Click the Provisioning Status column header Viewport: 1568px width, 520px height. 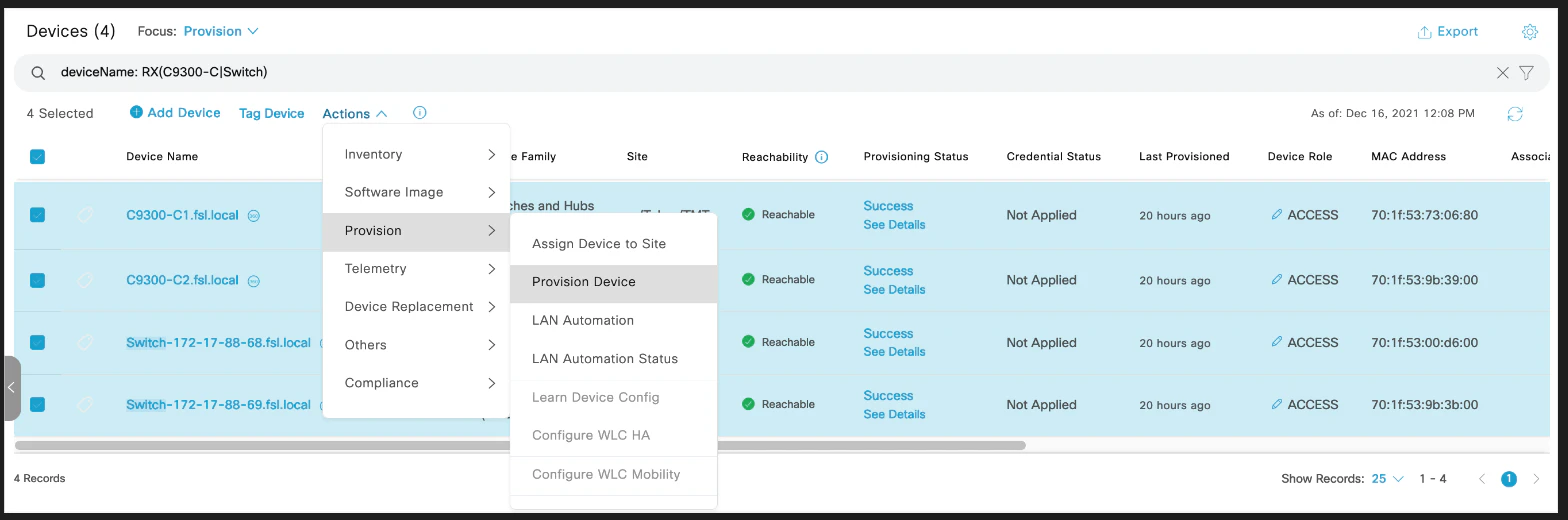(916, 157)
